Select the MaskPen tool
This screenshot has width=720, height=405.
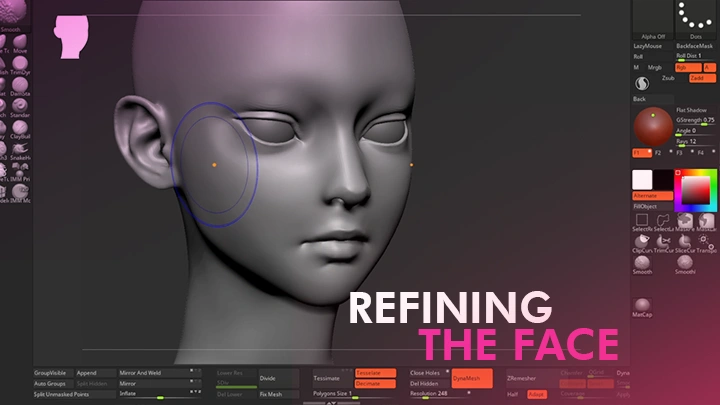tap(685, 223)
